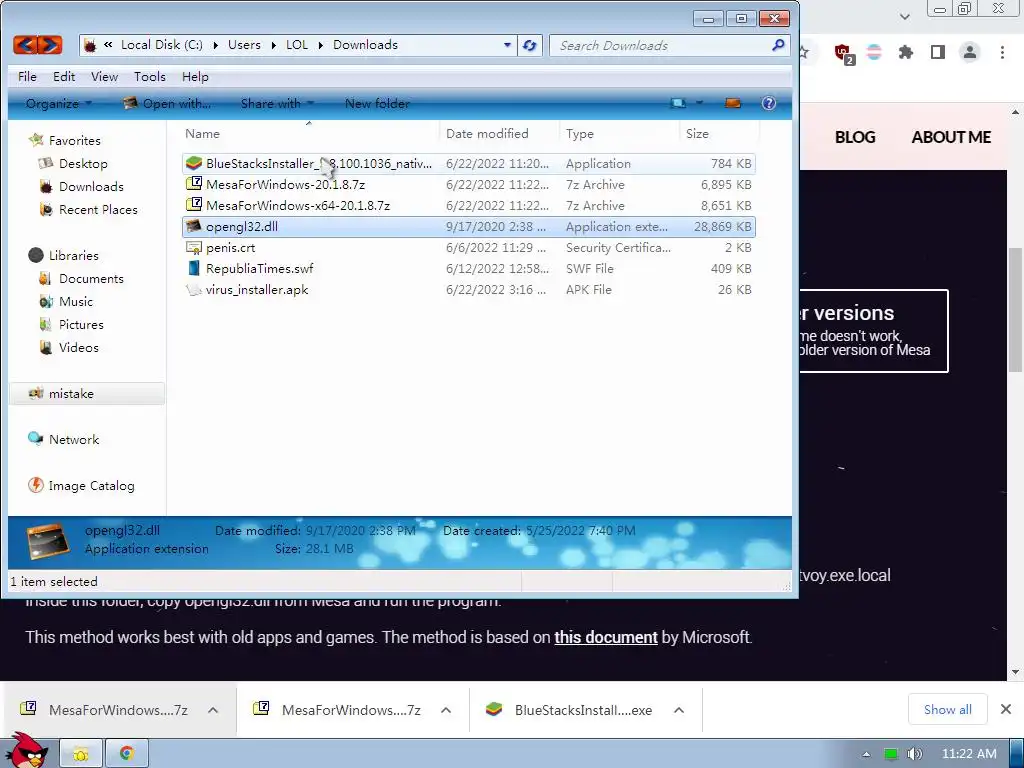Click the Angry Birds start button
This screenshot has height=768, width=1024.
pyautogui.click(x=26, y=751)
